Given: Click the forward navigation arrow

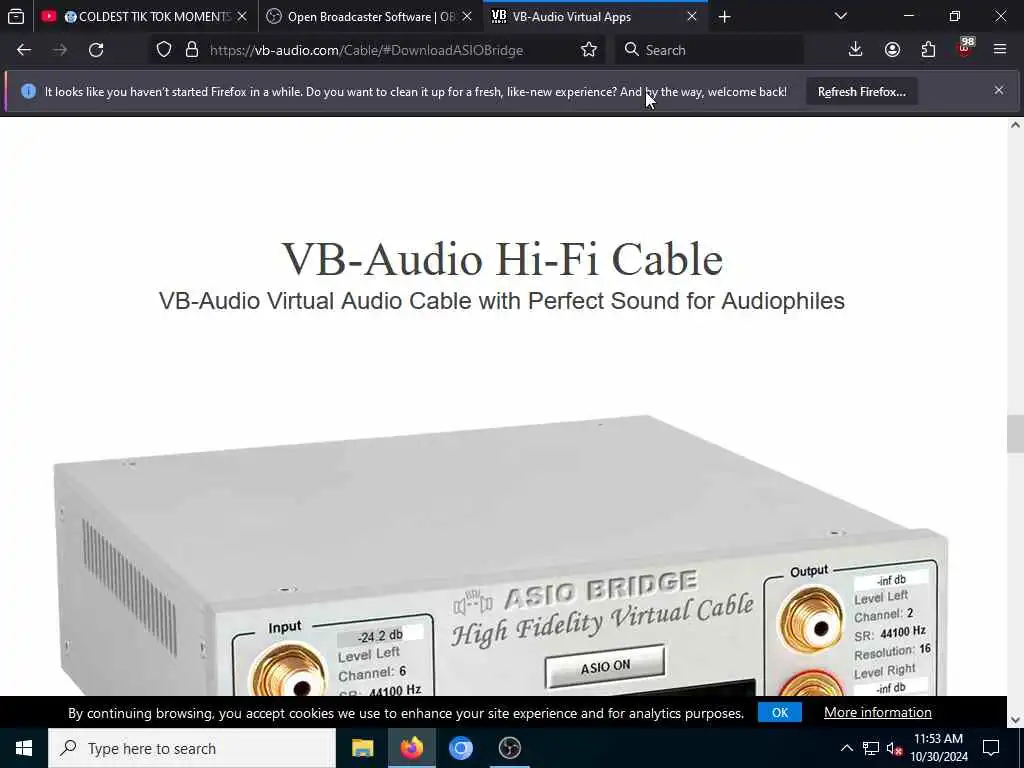Looking at the screenshot, I should [x=60, y=50].
